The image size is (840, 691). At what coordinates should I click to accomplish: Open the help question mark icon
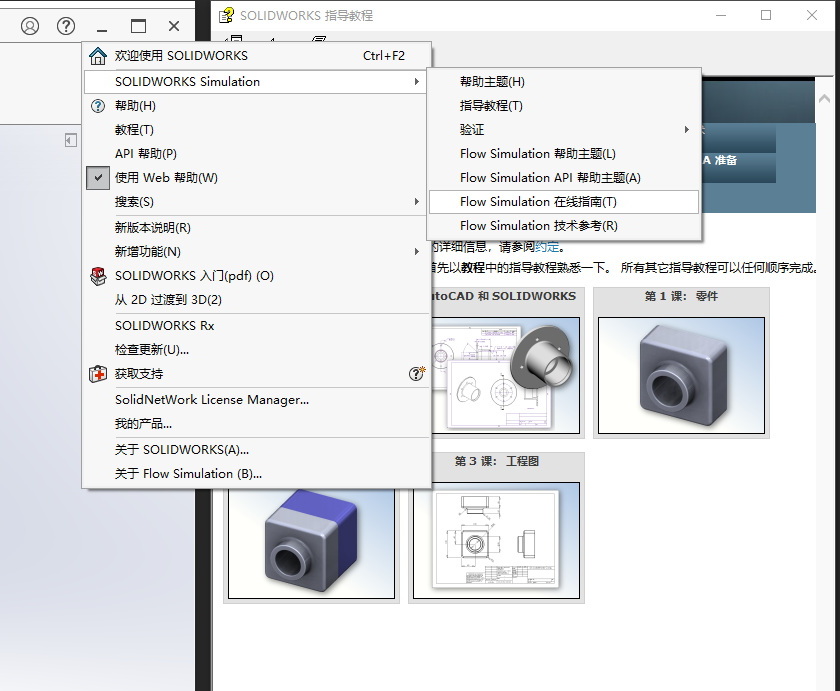[66, 26]
